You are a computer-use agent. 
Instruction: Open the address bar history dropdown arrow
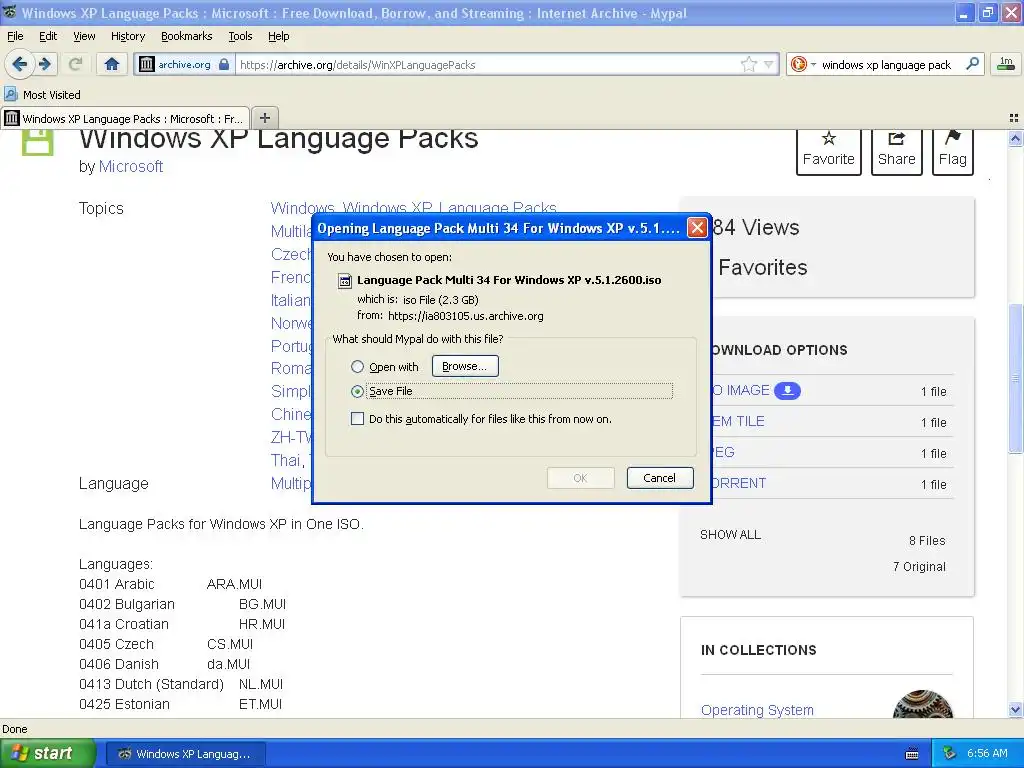[769, 64]
